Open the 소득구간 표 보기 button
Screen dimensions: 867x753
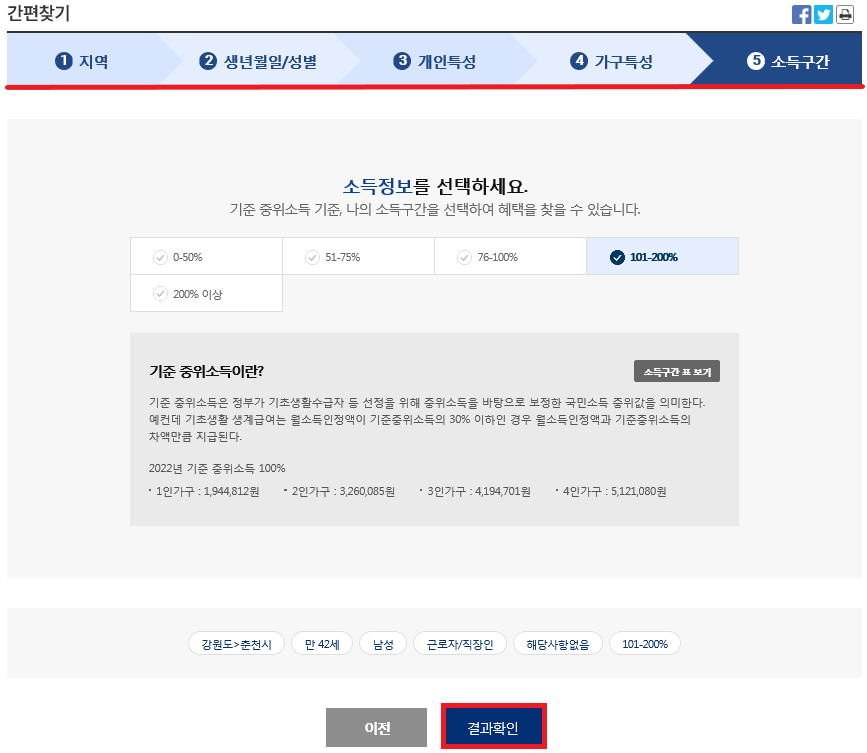pyautogui.click(x=677, y=372)
